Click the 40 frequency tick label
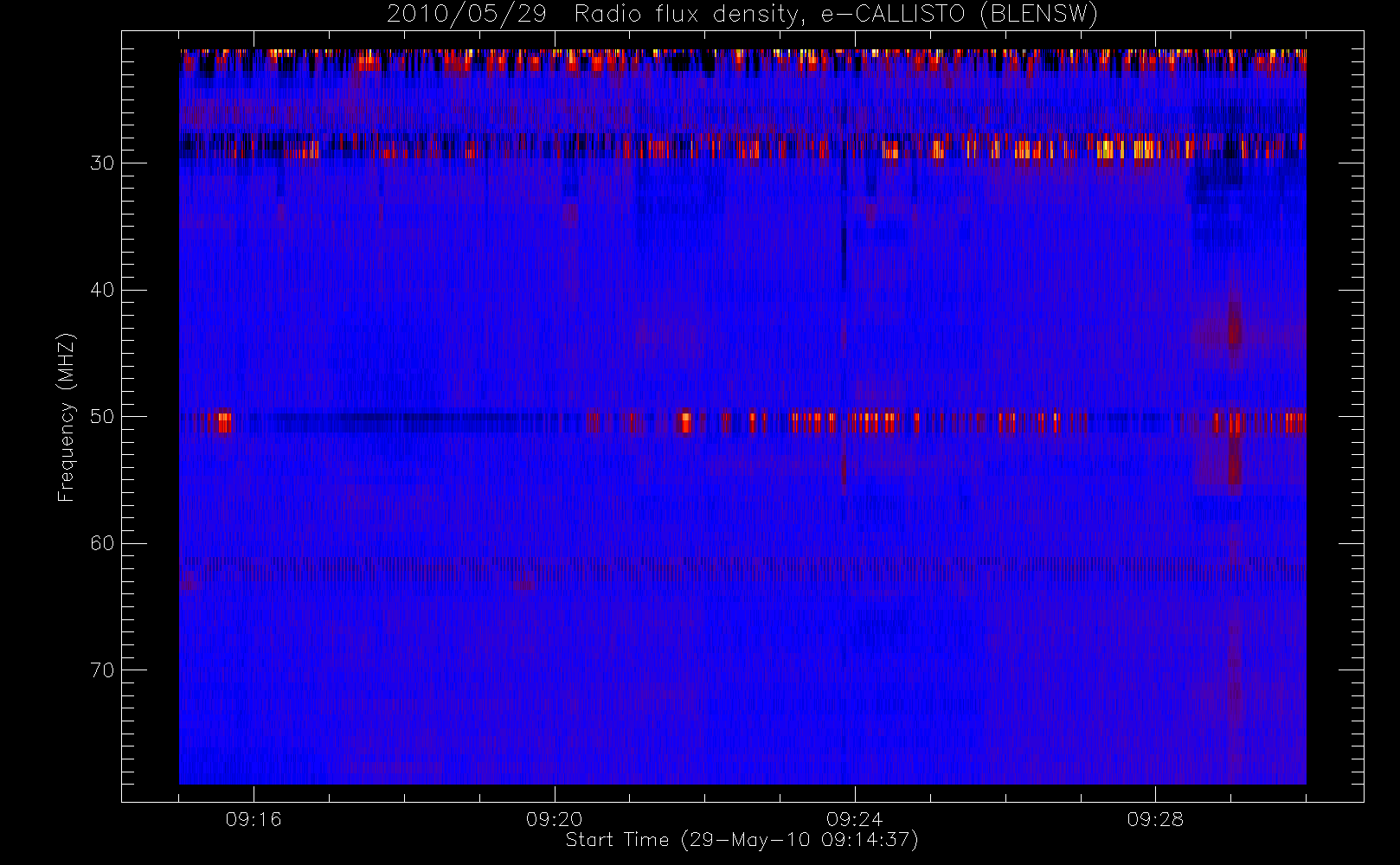1400x865 pixels. tap(102, 290)
